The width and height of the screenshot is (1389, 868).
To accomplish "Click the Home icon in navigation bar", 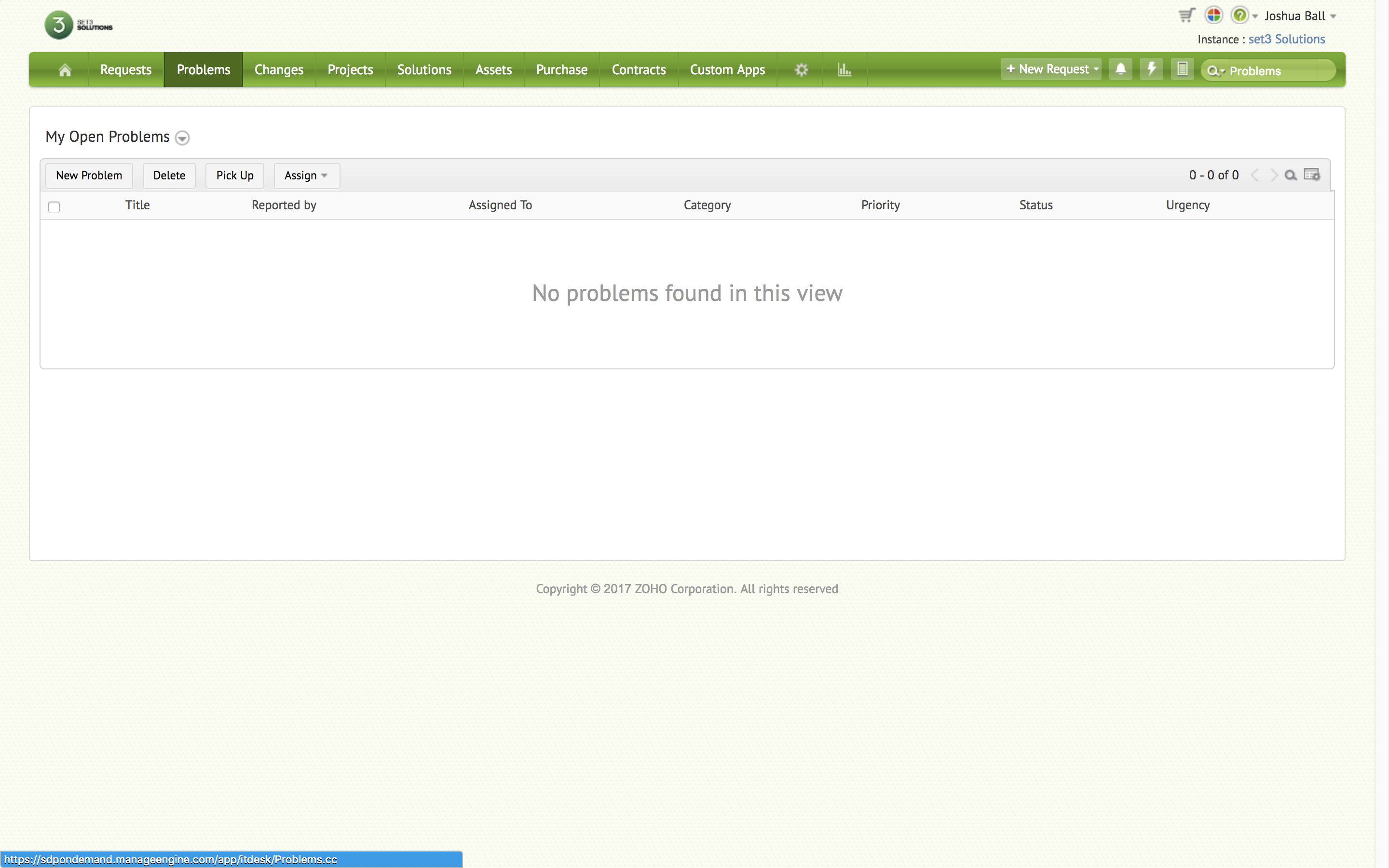I will pos(65,70).
